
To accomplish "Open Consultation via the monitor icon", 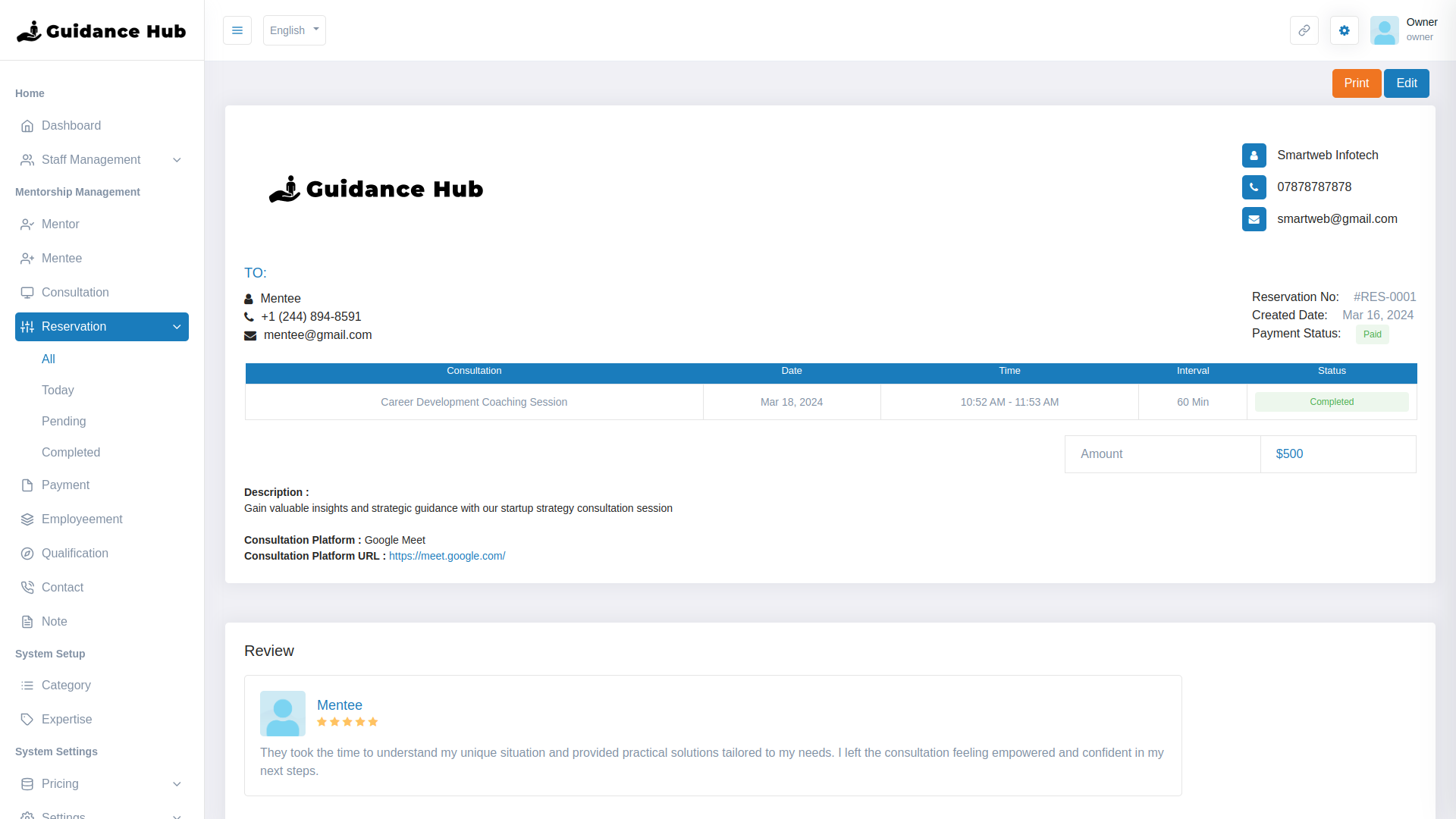I will (27, 292).
